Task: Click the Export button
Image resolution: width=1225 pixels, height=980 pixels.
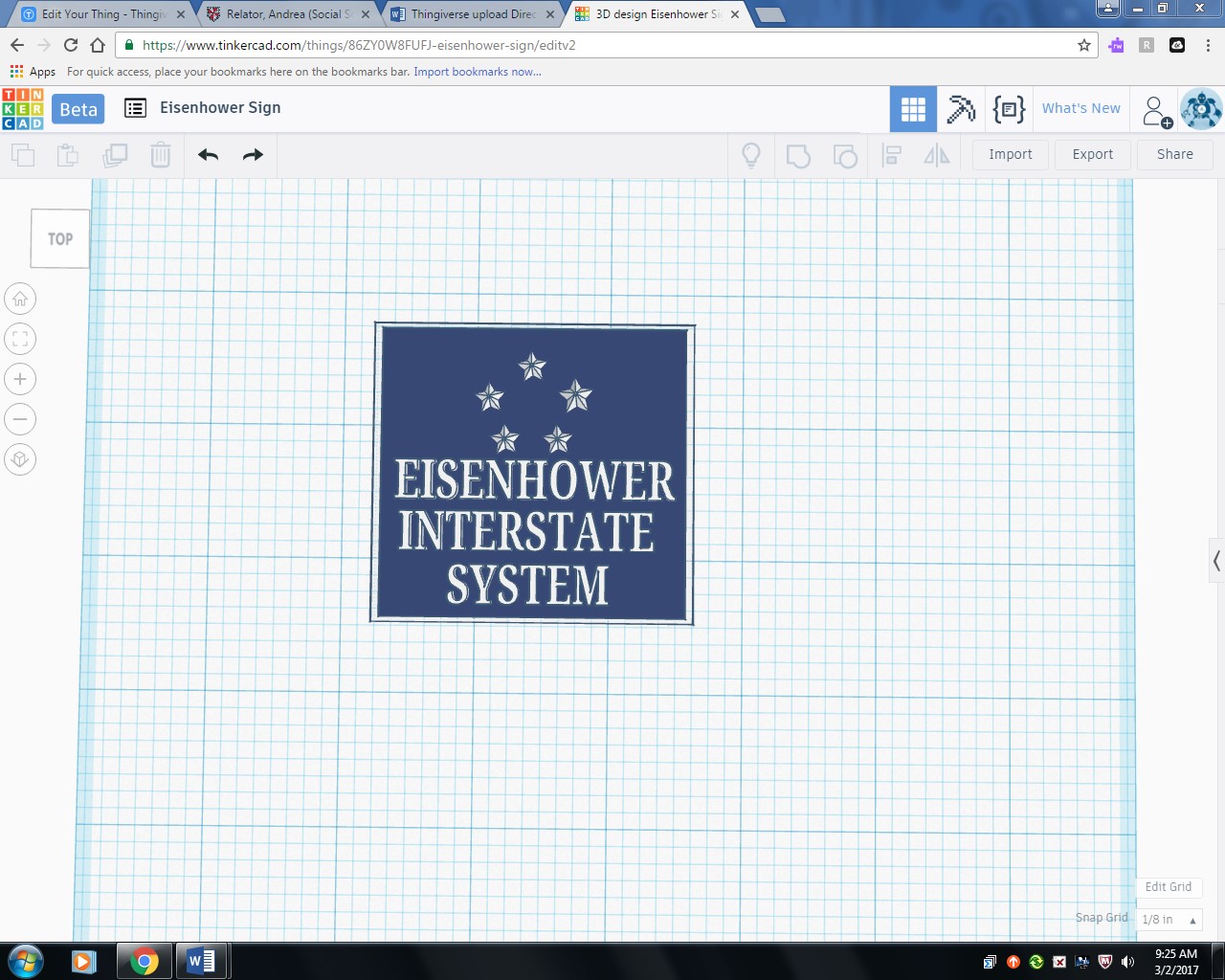Action: (x=1093, y=155)
